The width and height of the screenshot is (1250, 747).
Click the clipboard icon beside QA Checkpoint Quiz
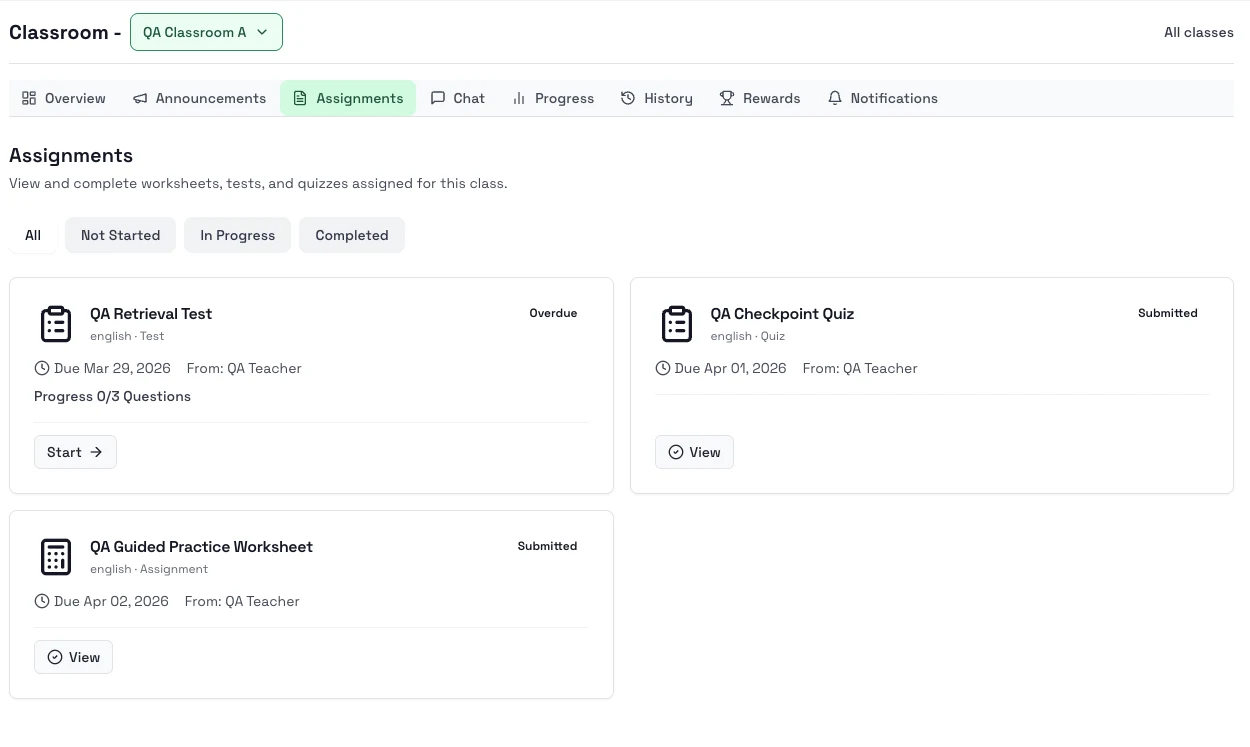[677, 324]
